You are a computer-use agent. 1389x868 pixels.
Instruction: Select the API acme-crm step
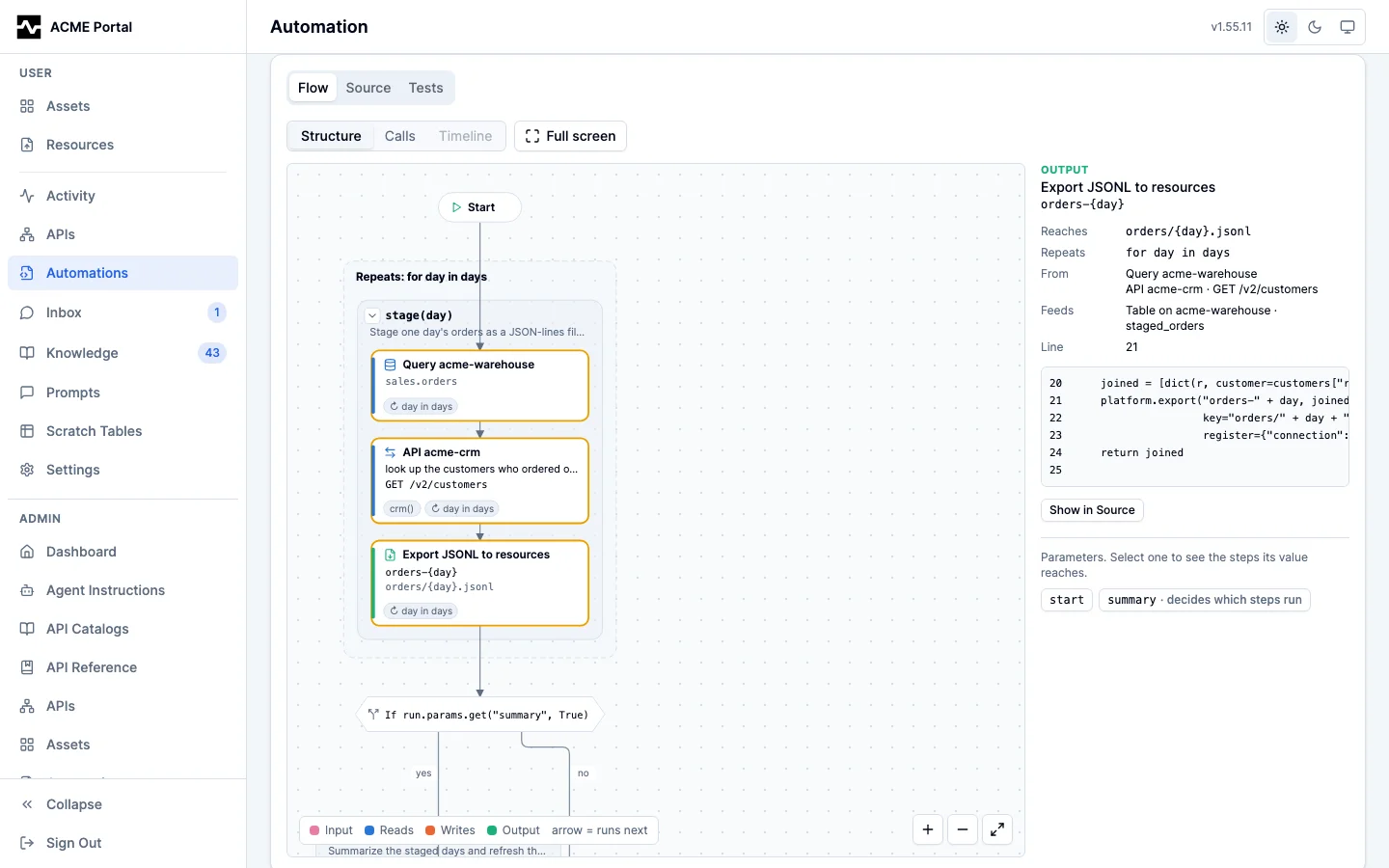(x=480, y=481)
